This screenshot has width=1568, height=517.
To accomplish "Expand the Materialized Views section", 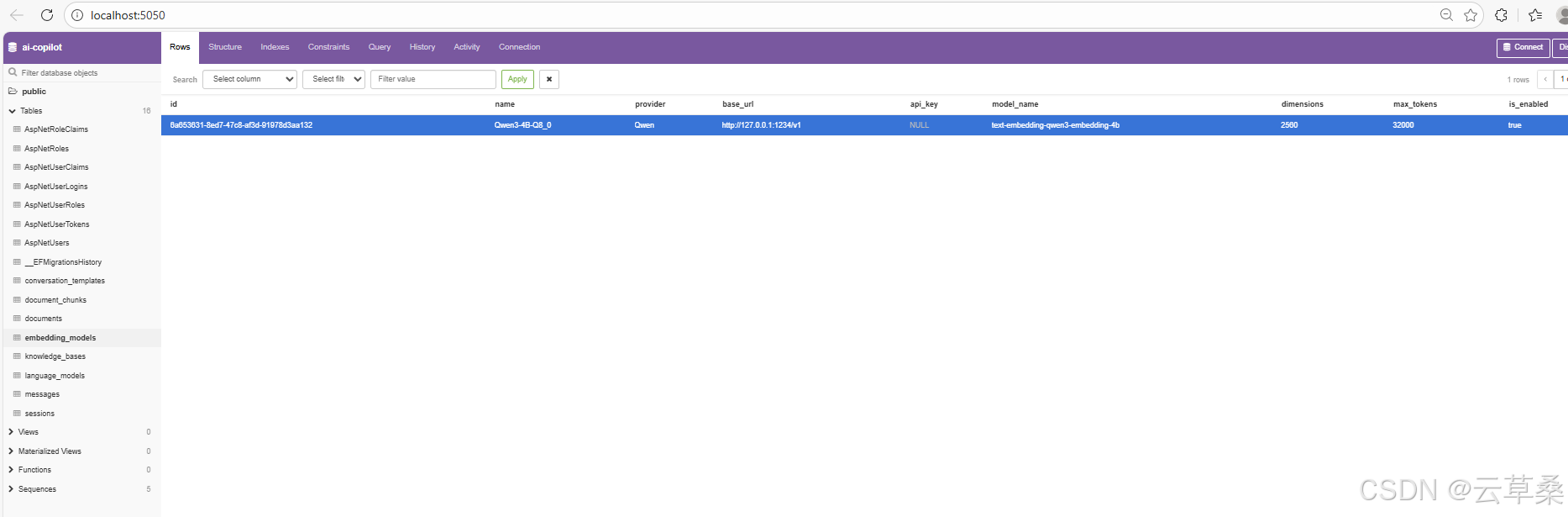I will [11, 451].
